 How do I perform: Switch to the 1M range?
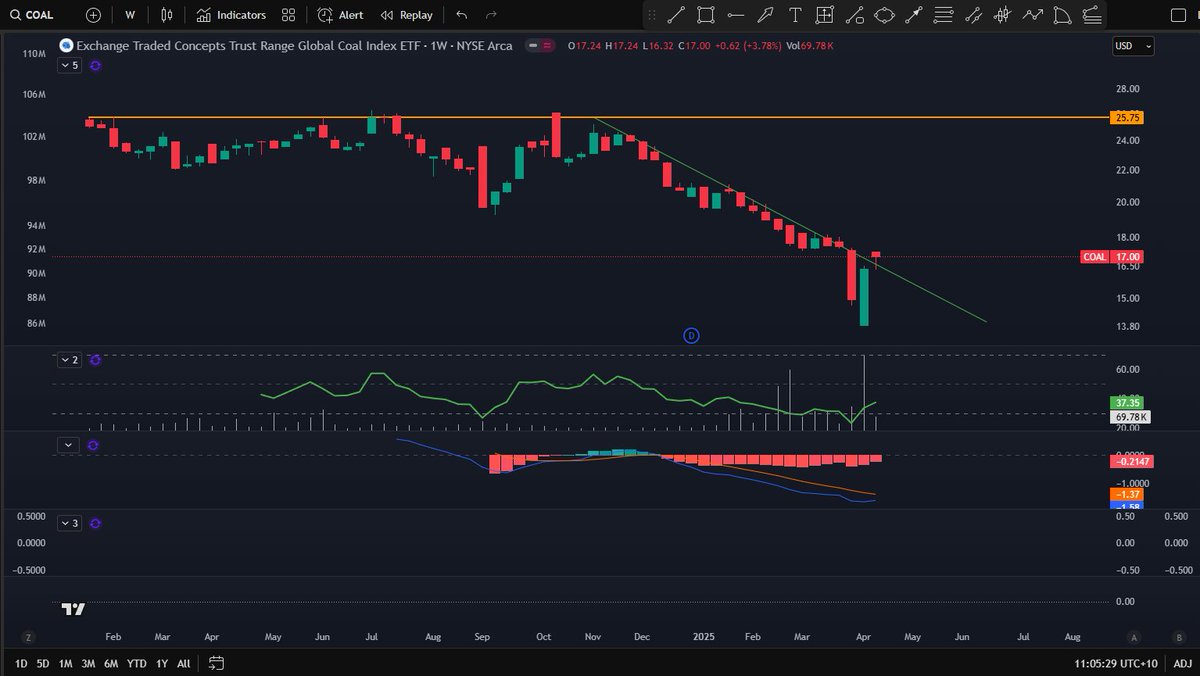pyautogui.click(x=65, y=663)
